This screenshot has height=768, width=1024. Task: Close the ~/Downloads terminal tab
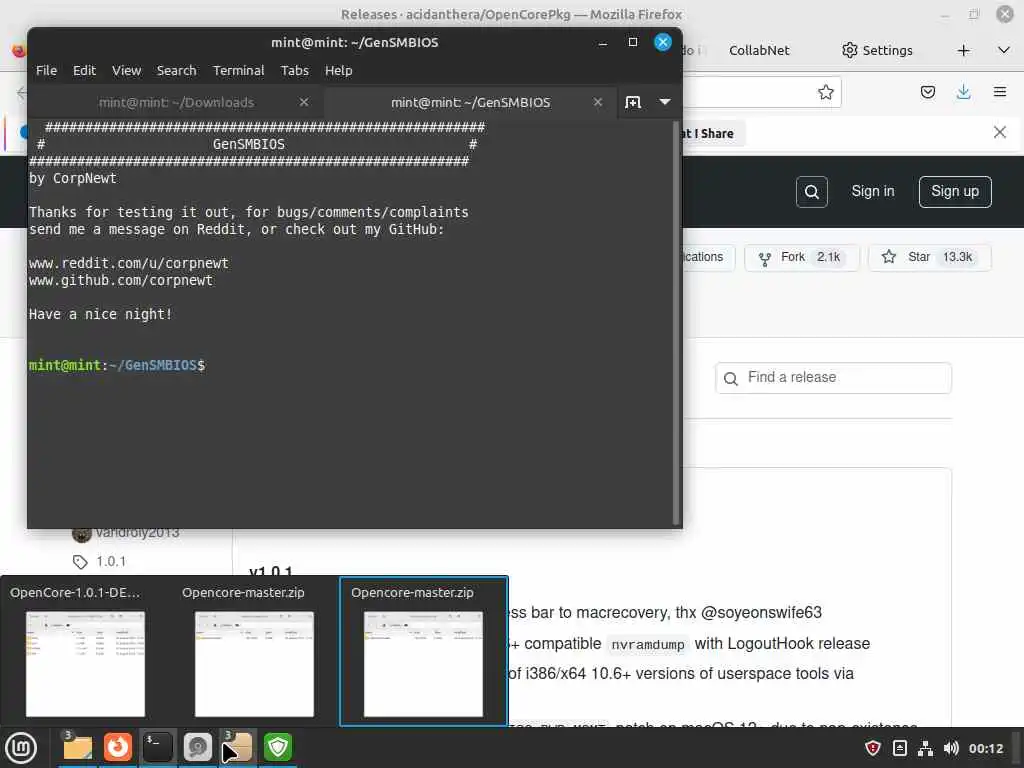[x=304, y=102]
